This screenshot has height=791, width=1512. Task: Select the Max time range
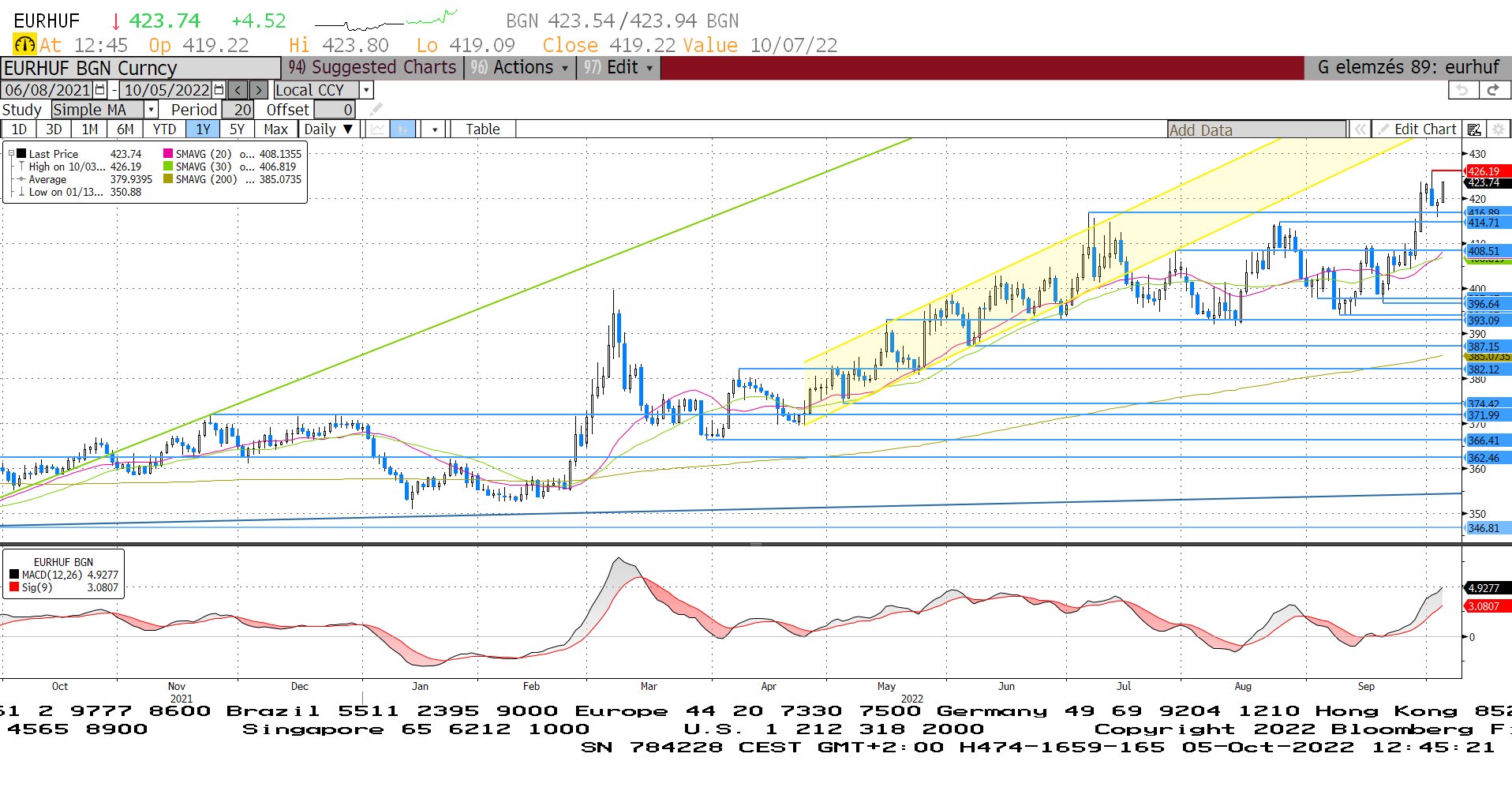275,129
